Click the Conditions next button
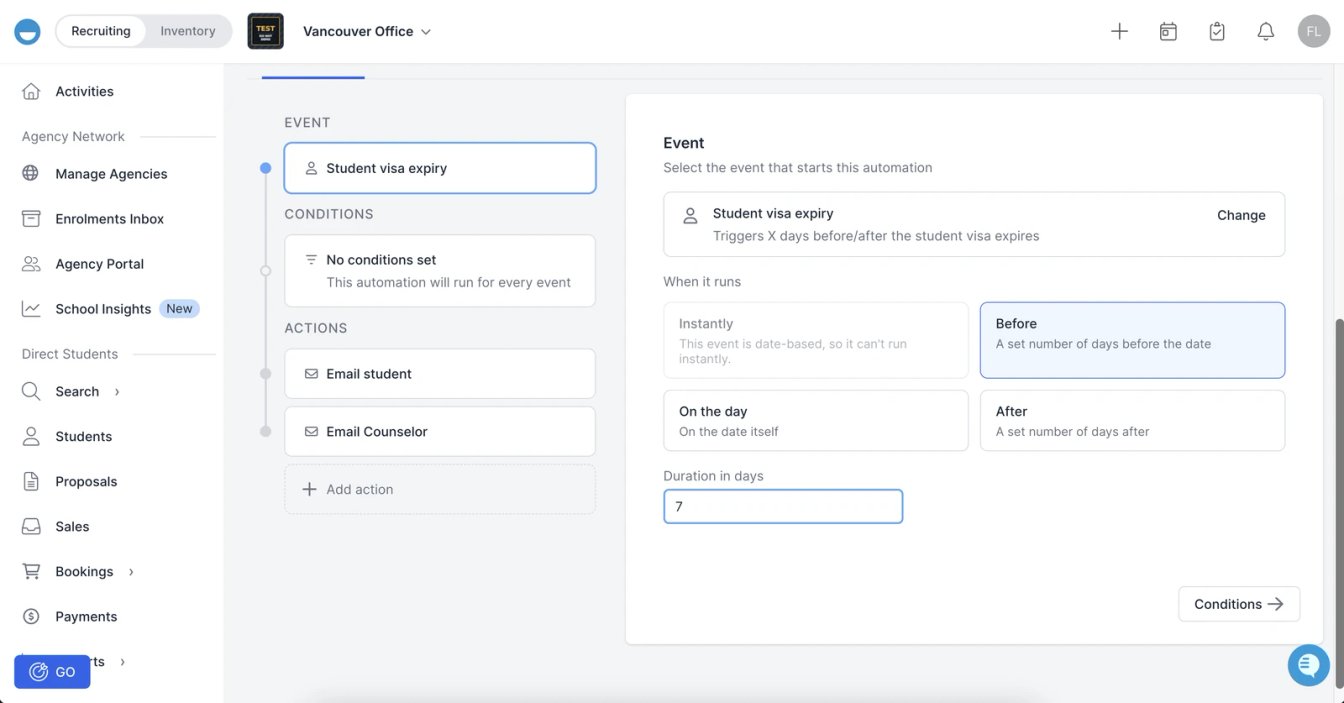This screenshot has width=1344, height=703. 1239,604
